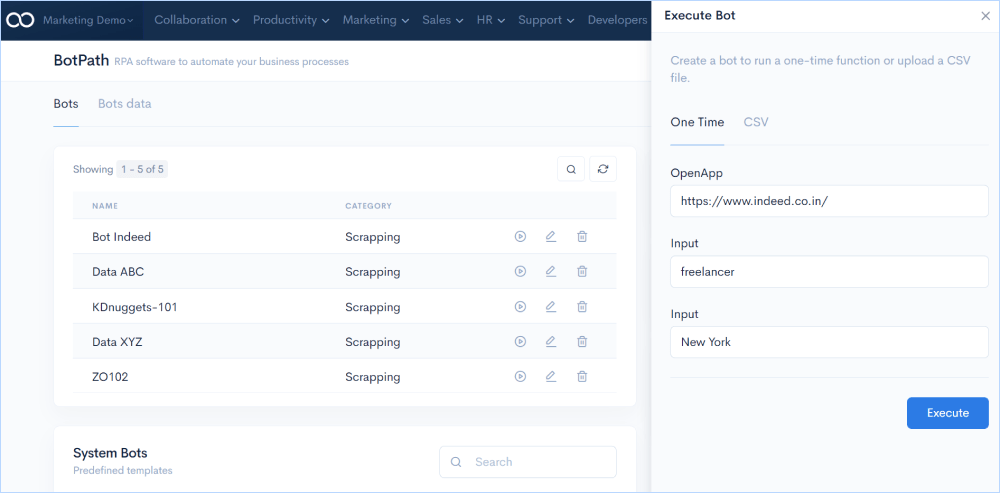Viewport: 1000px width, 493px height.
Task: Select the Bot Indeed name
Action: click(121, 237)
